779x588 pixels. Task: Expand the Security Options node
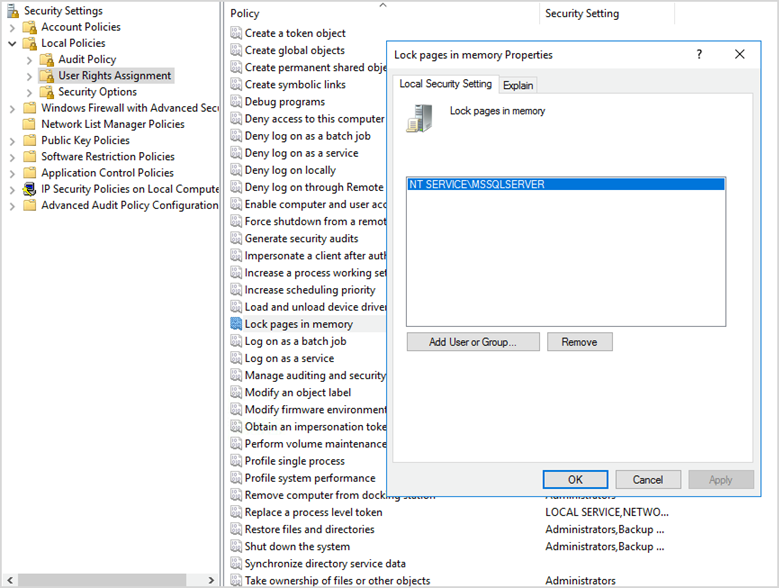click(29, 92)
